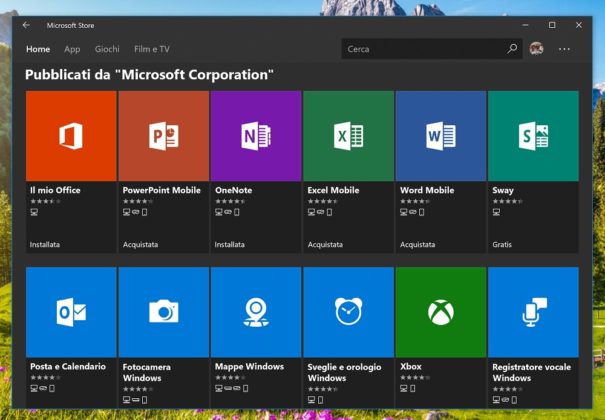This screenshot has width=605, height=420.
Task: Click Acquistata status under Word Mobile
Action: 417,245
